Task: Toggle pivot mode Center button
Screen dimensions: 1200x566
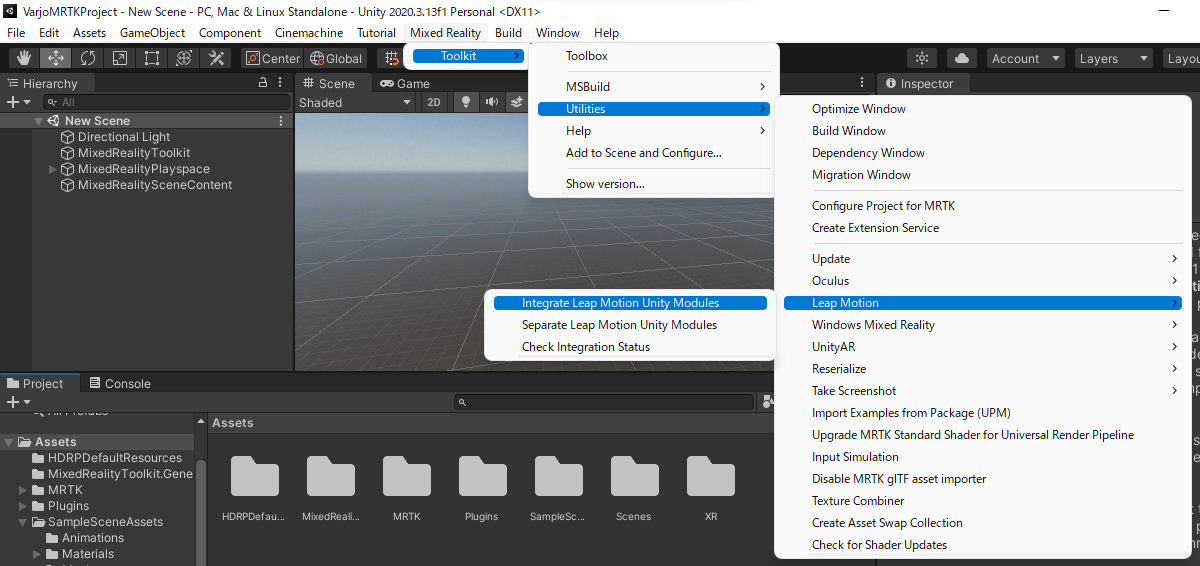Action: [272, 58]
